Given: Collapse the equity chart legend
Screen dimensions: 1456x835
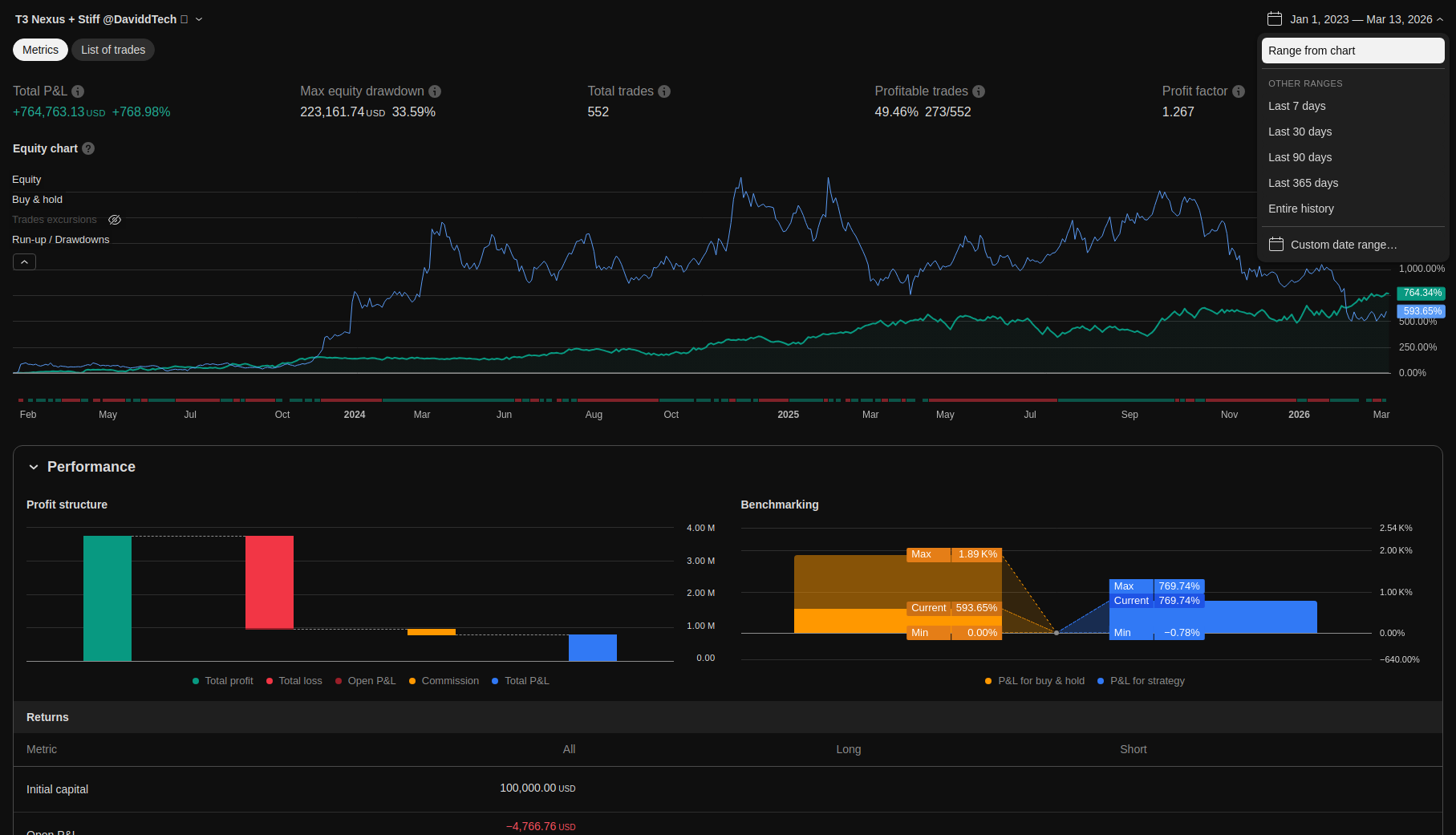Looking at the screenshot, I should point(24,262).
